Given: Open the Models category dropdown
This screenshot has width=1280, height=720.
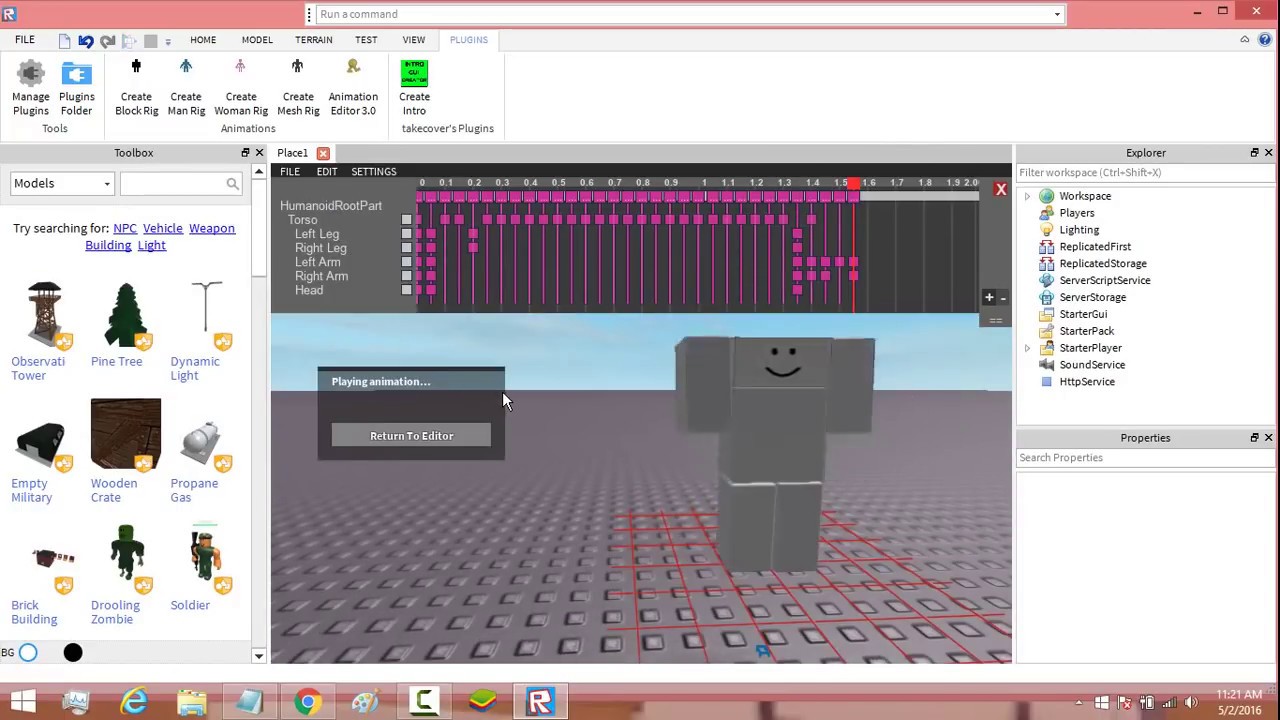Looking at the screenshot, I should tap(62, 184).
